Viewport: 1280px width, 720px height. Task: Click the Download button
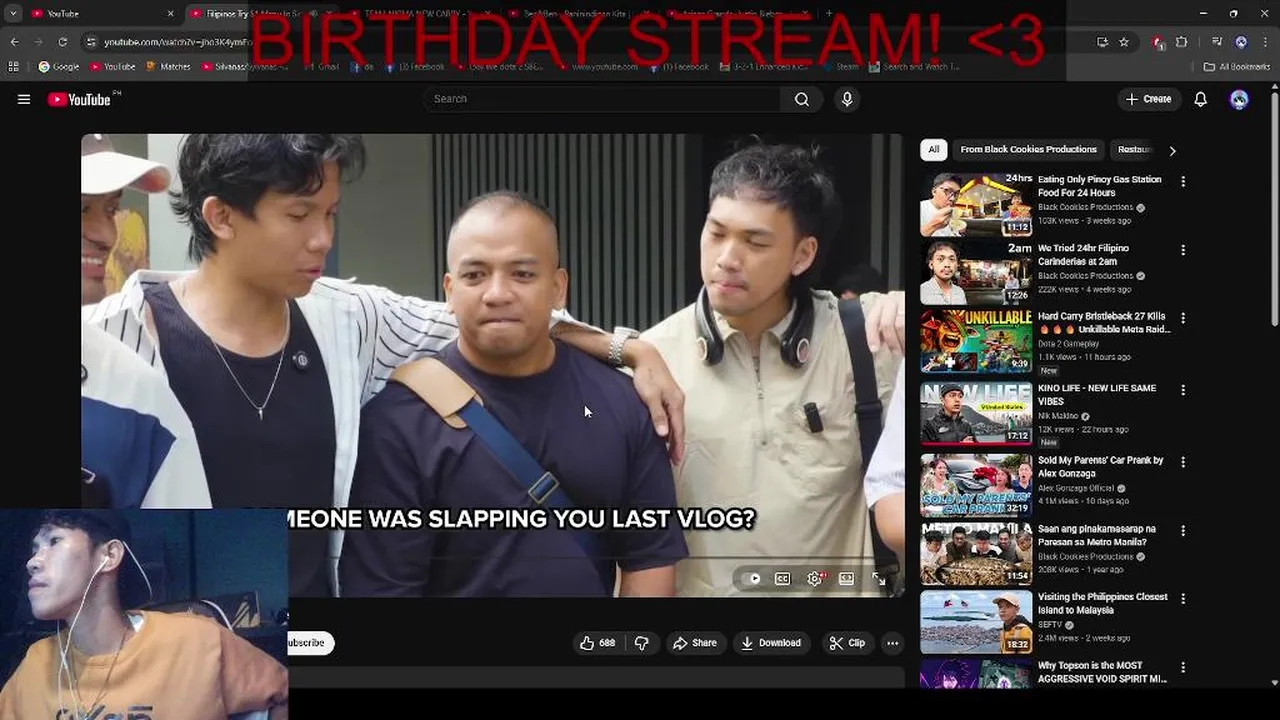point(770,643)
